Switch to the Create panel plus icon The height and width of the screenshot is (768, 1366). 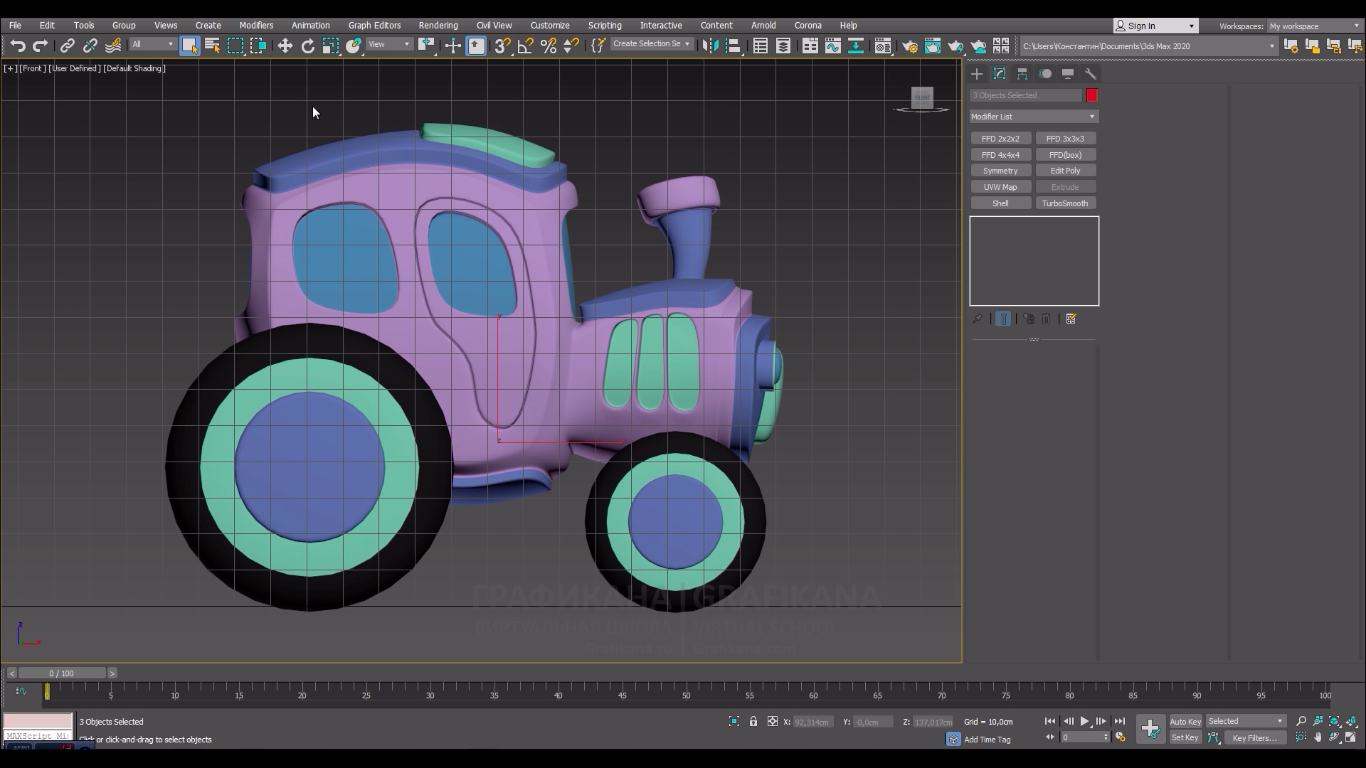pyautogui.click(x=977, y=74)
